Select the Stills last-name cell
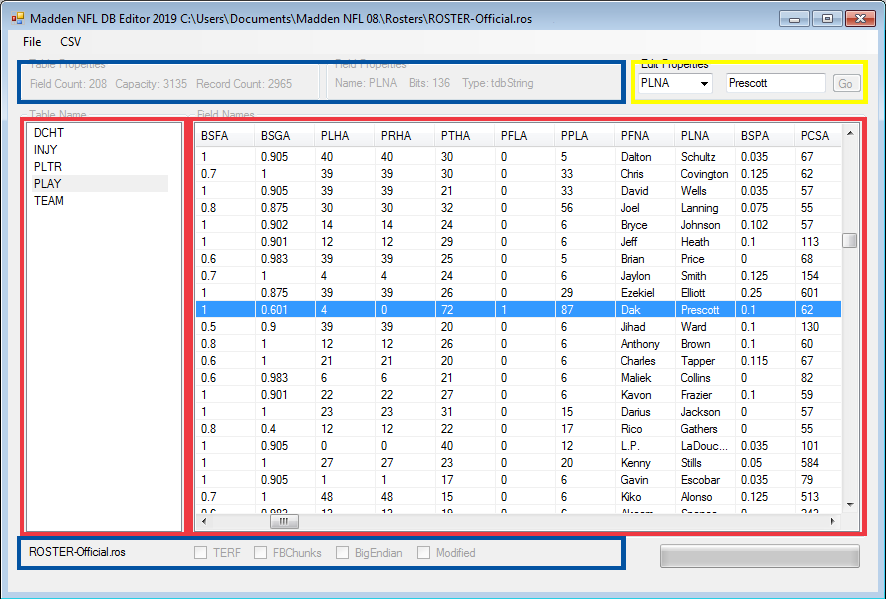The width and height of the screenshot is (886, 599). pyautogui.click(x=705, y=463)
